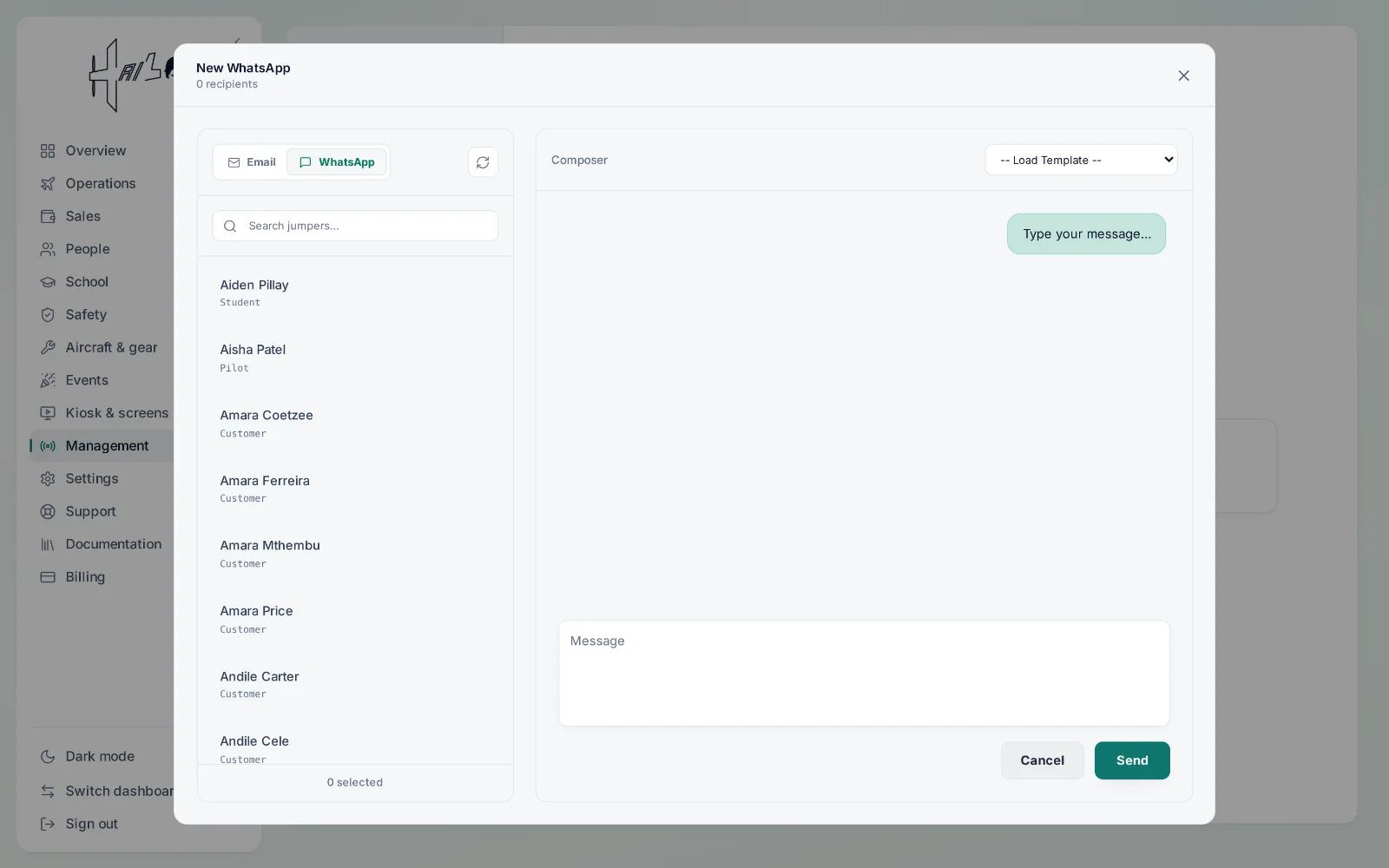Image resolution: width=1389 pixels, height=868 pixels.
Task: Switch to the Email tab
Action: click(x=252, y=162)
